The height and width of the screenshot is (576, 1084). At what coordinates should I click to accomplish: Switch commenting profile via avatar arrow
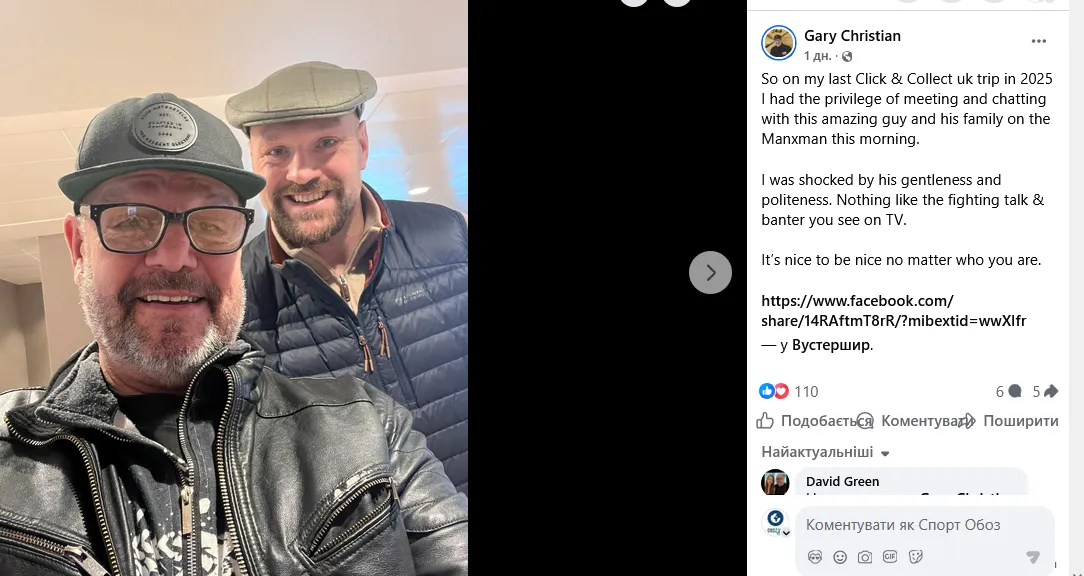click(786, 532)
